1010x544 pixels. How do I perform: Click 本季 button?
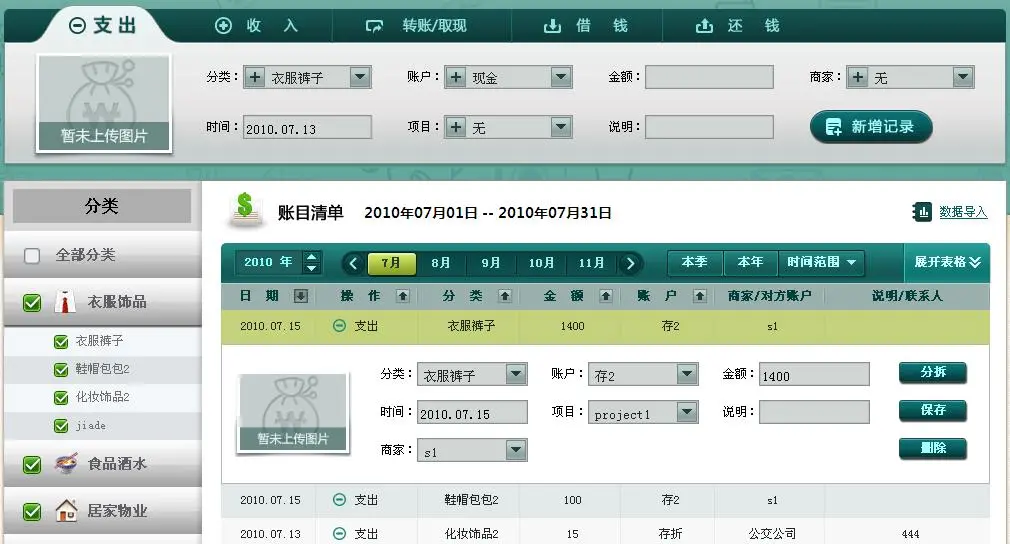click(x=695, y=262)
